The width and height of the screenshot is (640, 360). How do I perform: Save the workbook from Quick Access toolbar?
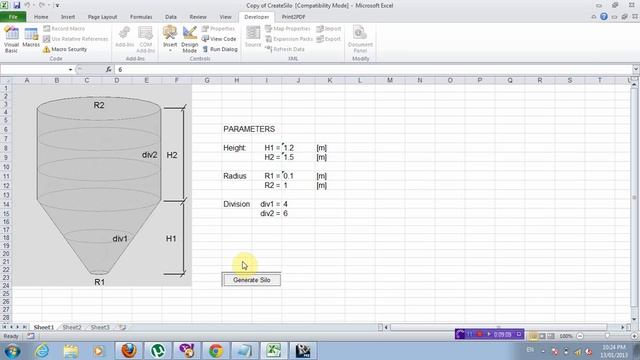(17, 5)
